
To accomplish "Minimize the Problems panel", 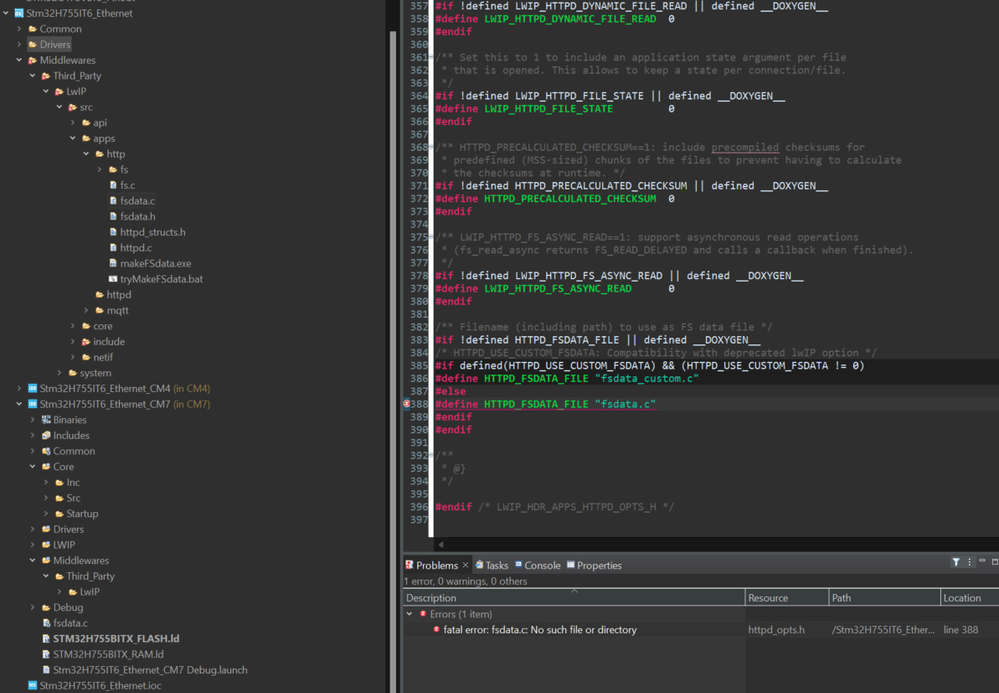I will (x=982, y=562).
